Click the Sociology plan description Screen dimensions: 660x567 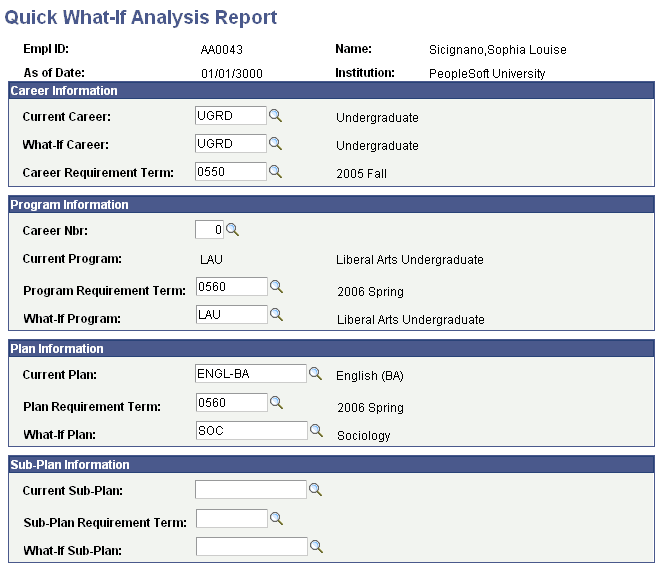point(364,435)
